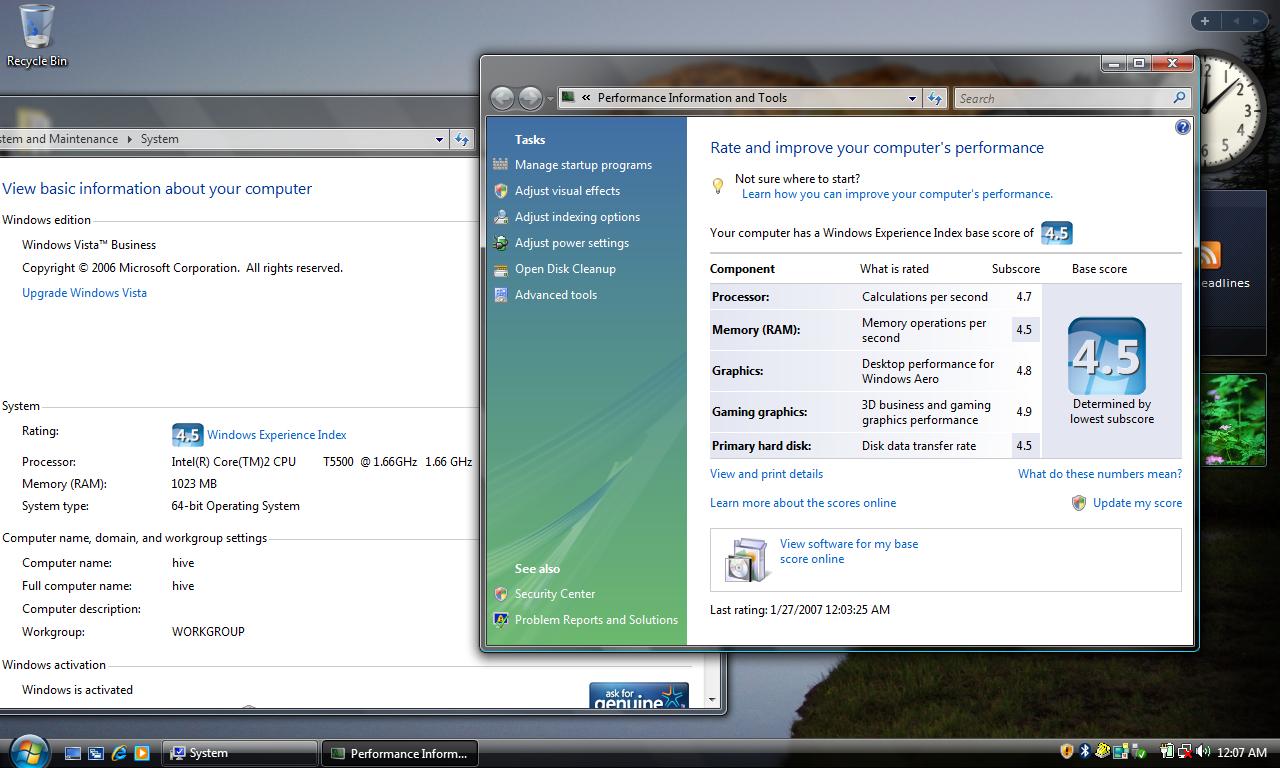This screenshot has height=768, width=1280.
Task: Click View software for my base score online
Action: pyautogui.click(x=849, y=551)
